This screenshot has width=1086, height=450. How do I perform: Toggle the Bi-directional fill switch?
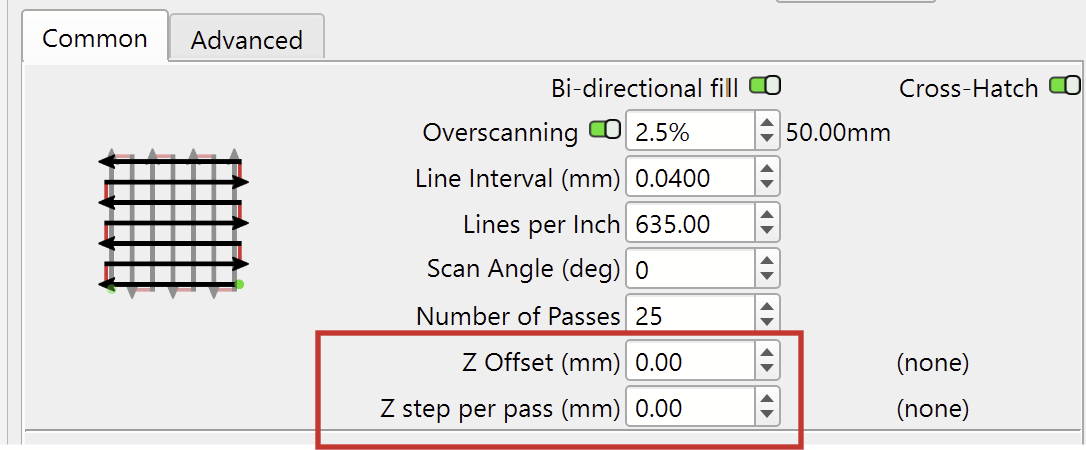(765, 86)
